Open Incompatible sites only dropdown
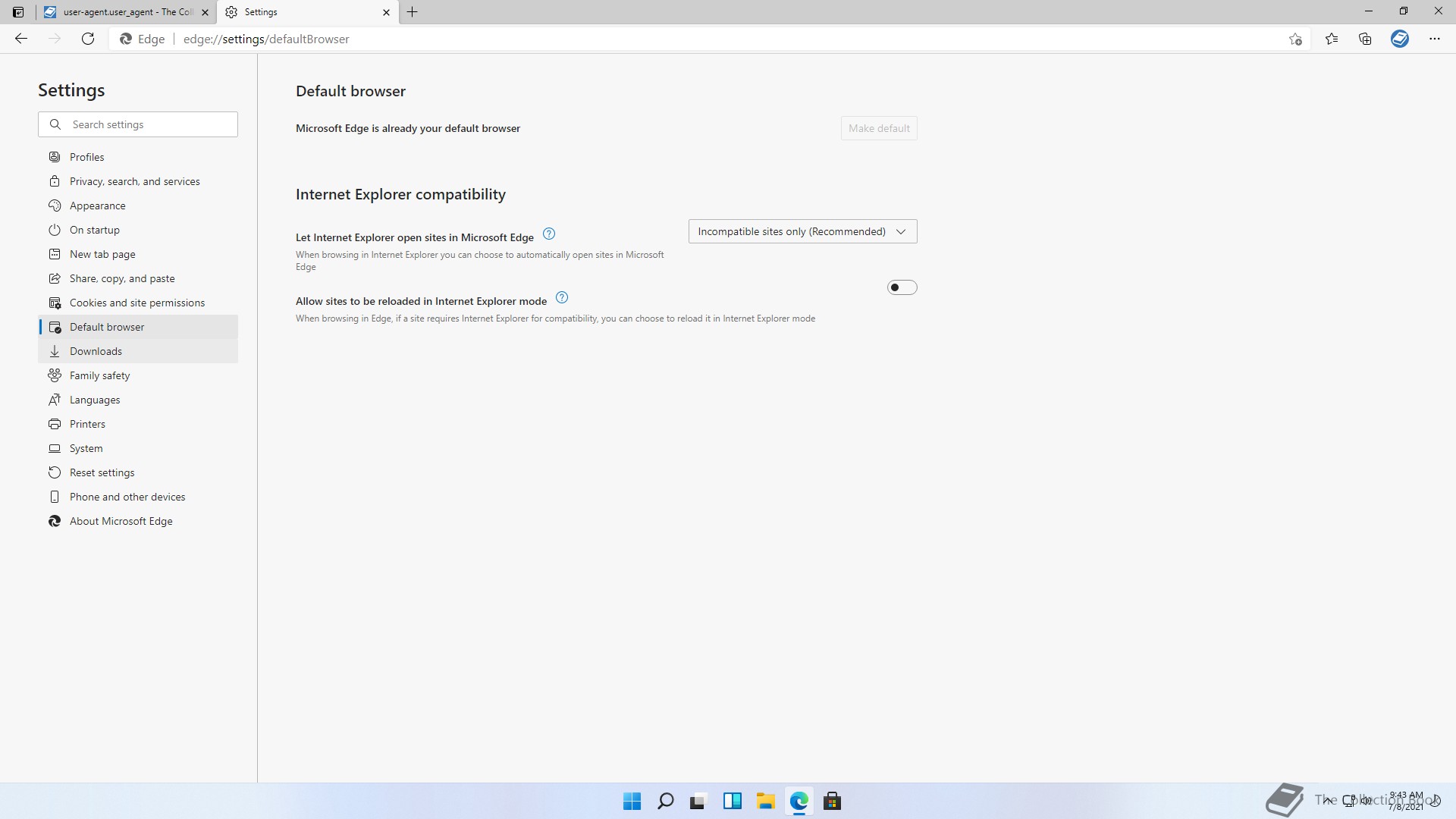Viewport: 1456px width, 819px height. pos(802,231)
